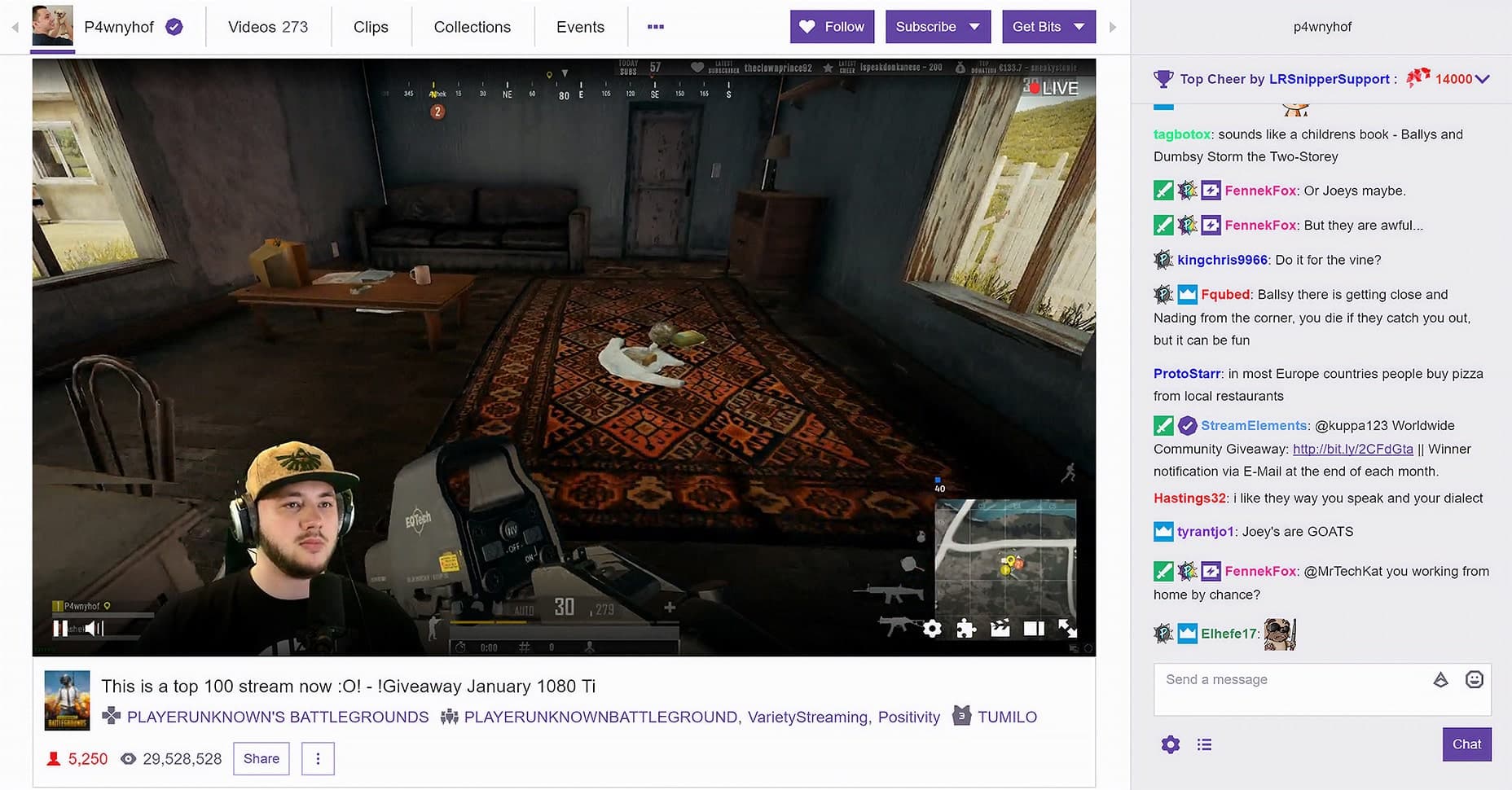Click StreamElements' verified check badge

point(1188,425)
